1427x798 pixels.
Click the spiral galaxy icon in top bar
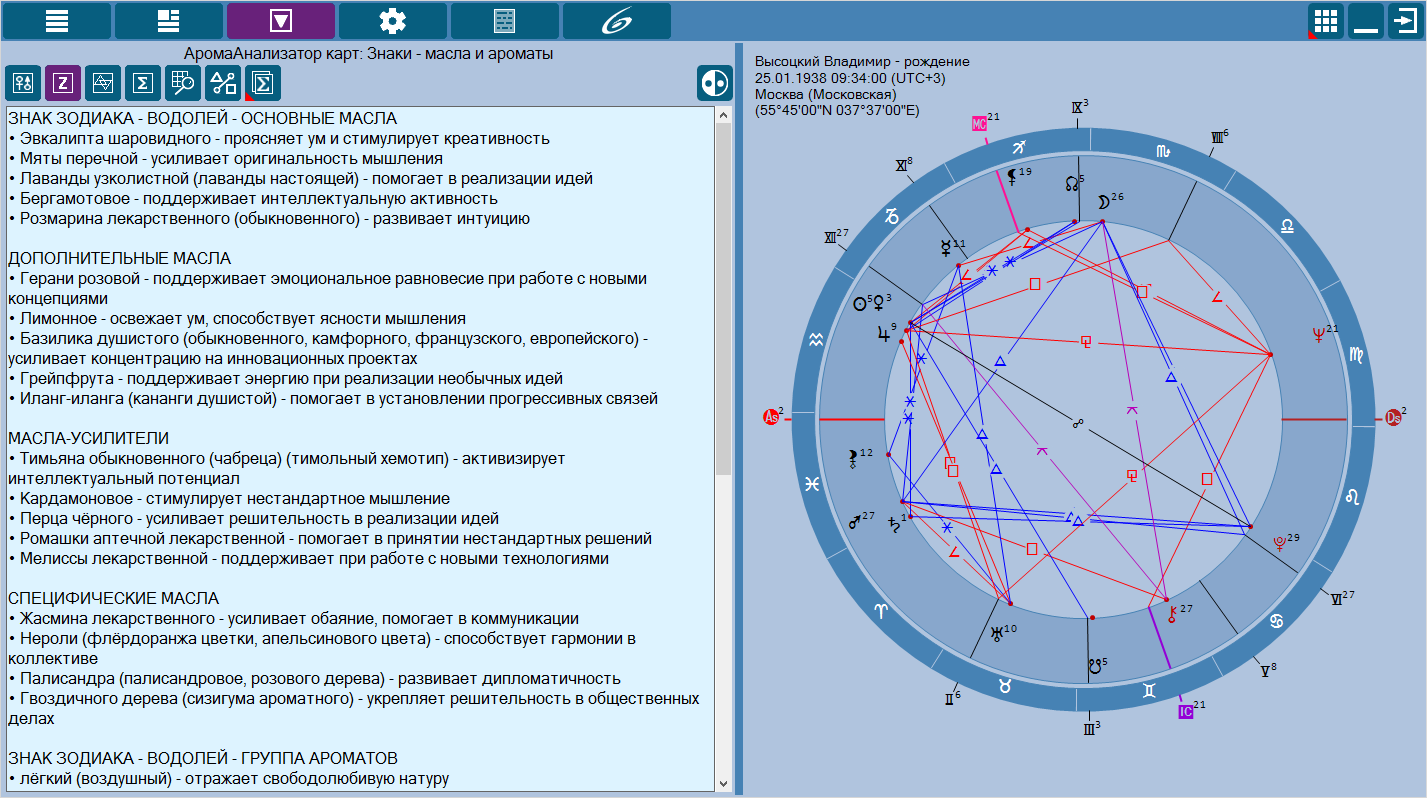click(617, 20)
